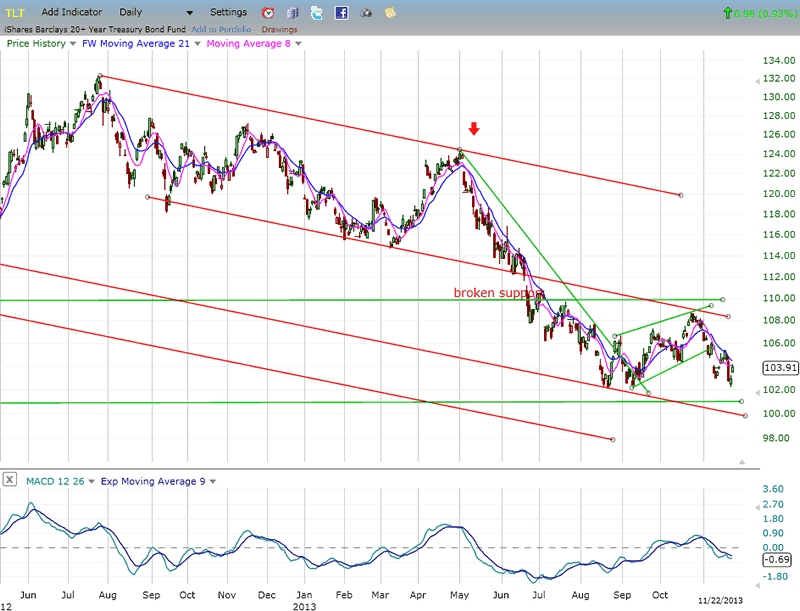Screen dimensions: 800x611
Task: Expand the Moving Average 8 options
Action: pyautogui.click(x=299, y=43)
